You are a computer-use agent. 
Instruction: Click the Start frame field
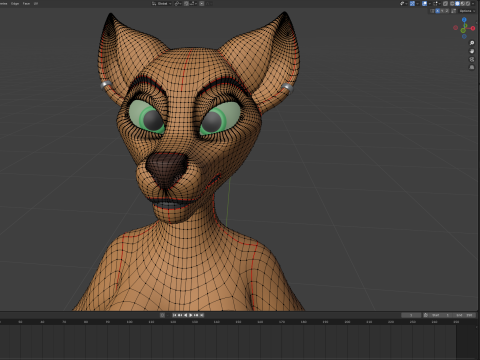click(x=441, y=315)
